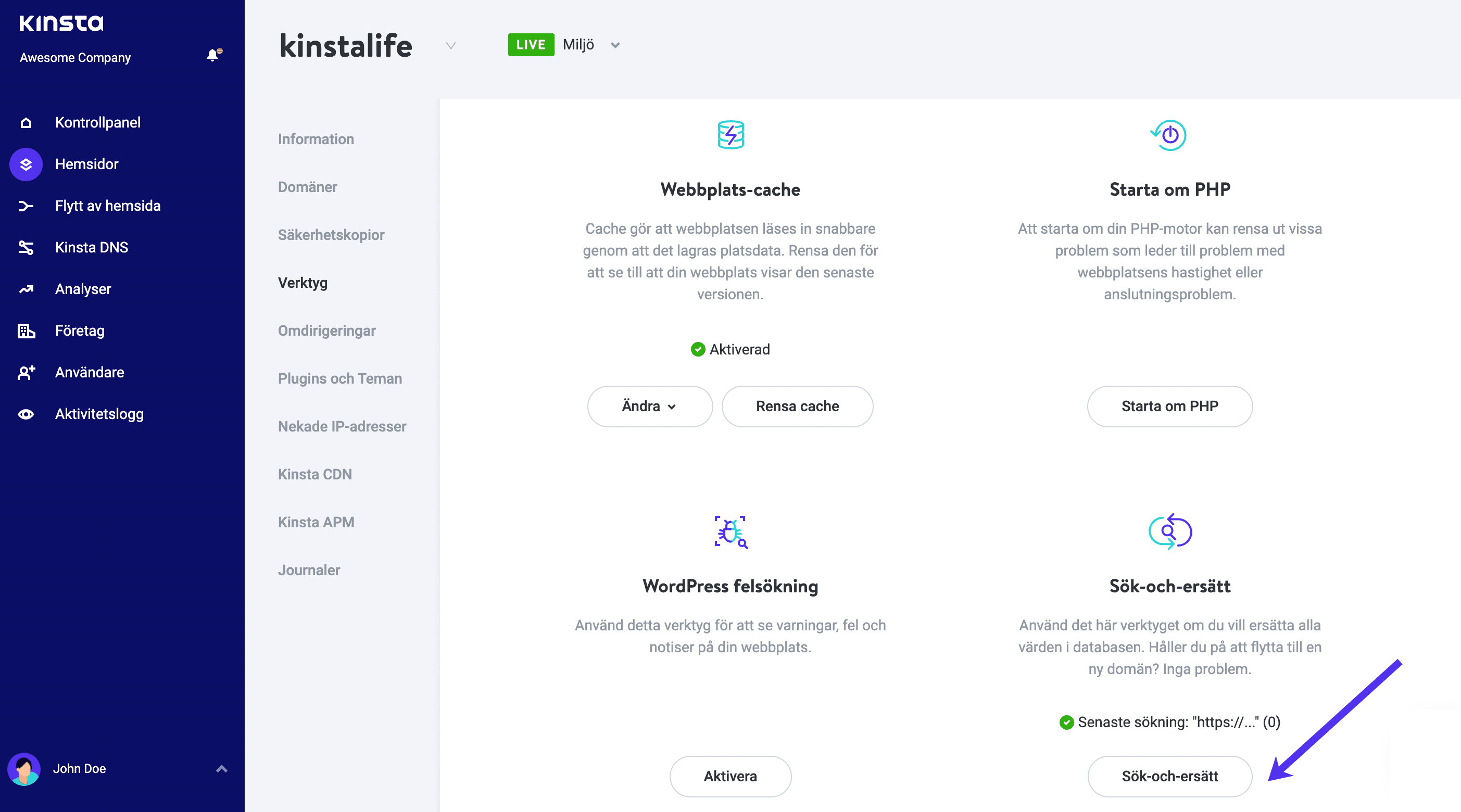Click the Rensa cache button
This screenshot has height=812, width=1461.
798,407
